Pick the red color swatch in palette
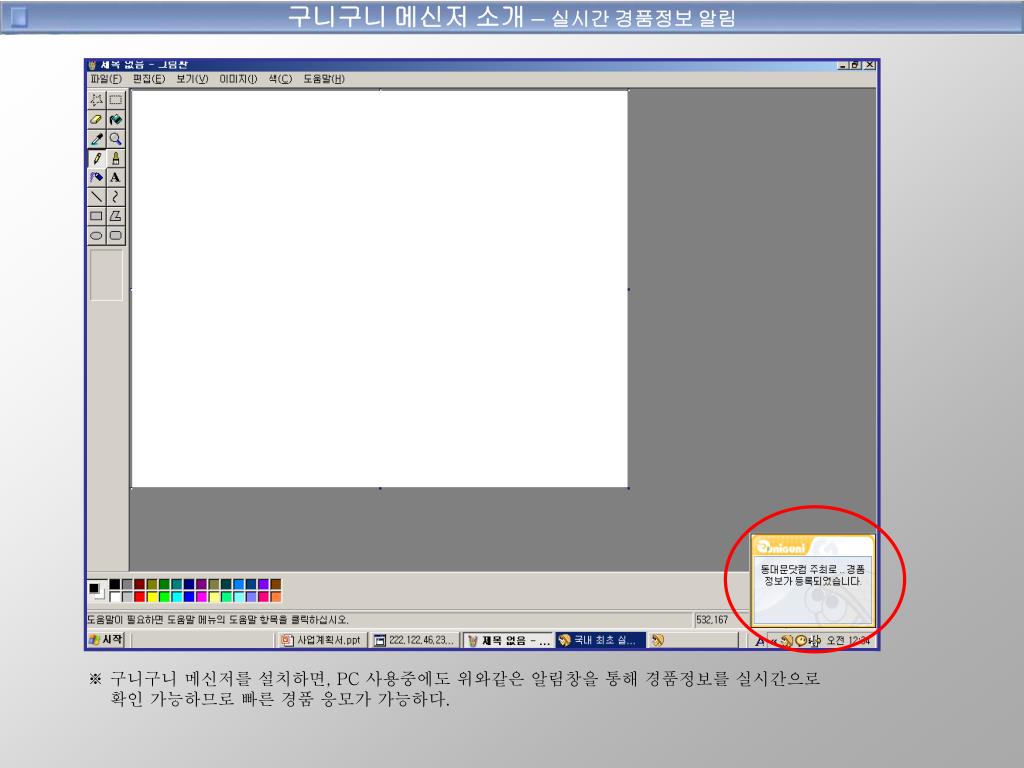This screenshot has height=768, width=1024. click(140, 597)
